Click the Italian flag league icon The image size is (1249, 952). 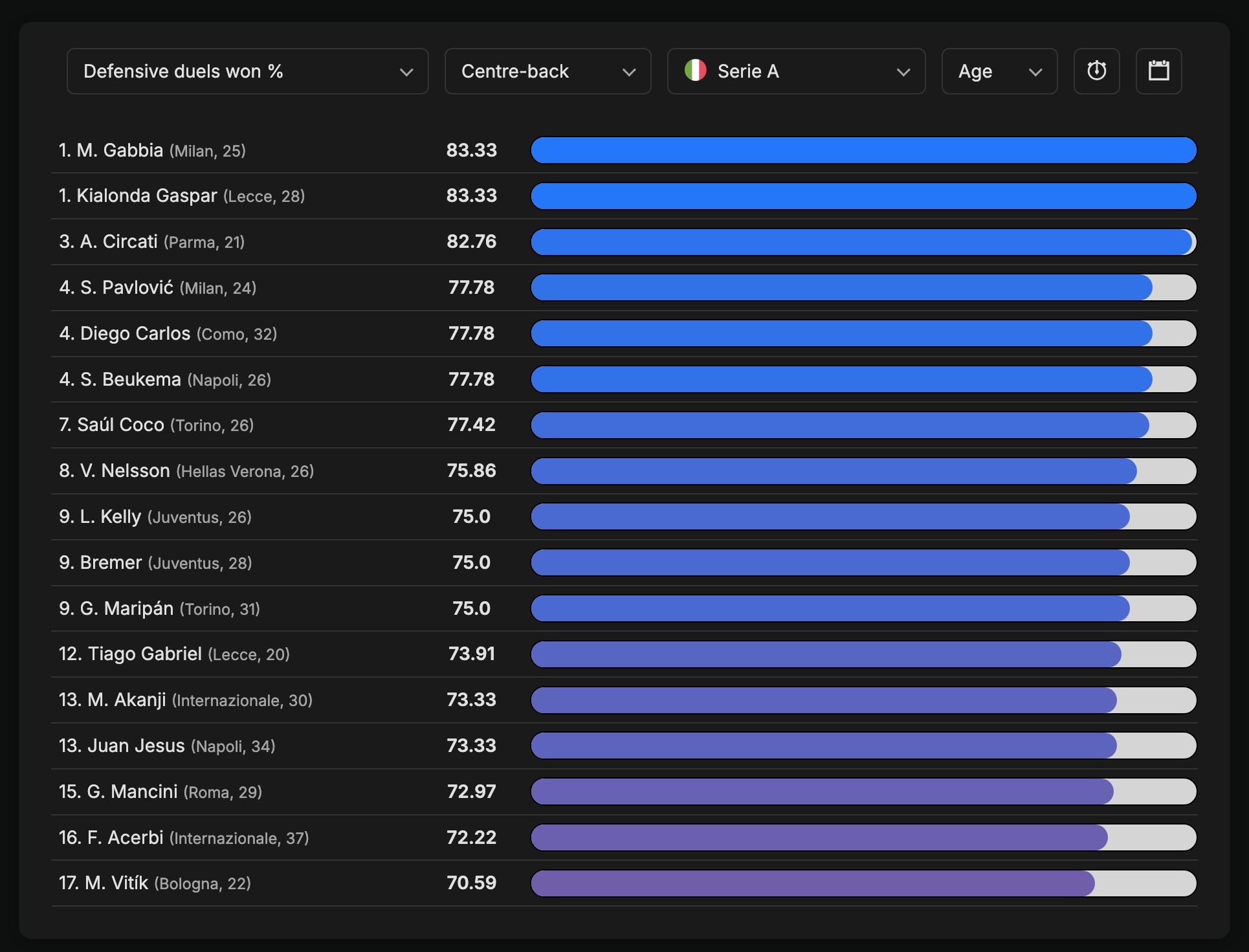[x=695, y=71]
